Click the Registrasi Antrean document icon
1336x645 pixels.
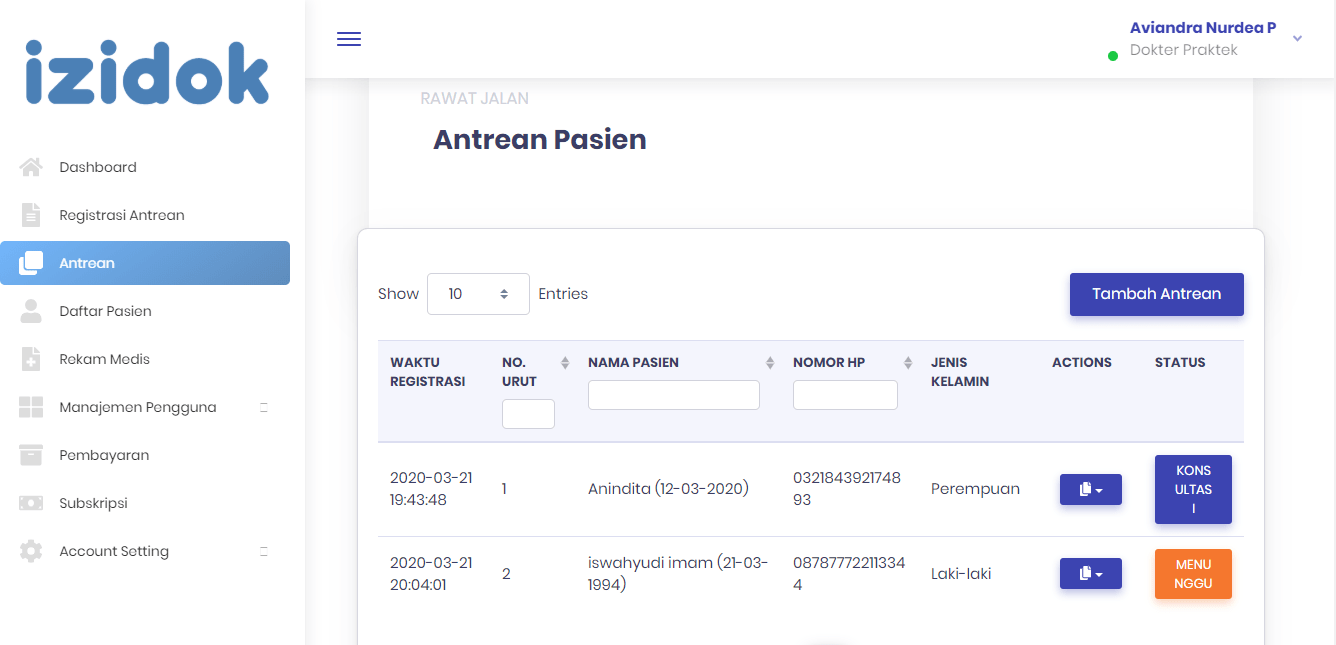point(31,215)
